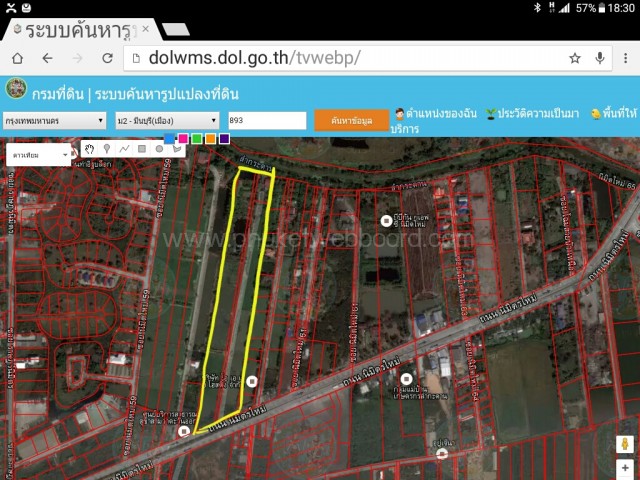Switch to the ระบบค้นหารูป browser tab
This screenshot has height=480, width=640.
[x=80, y=30]
